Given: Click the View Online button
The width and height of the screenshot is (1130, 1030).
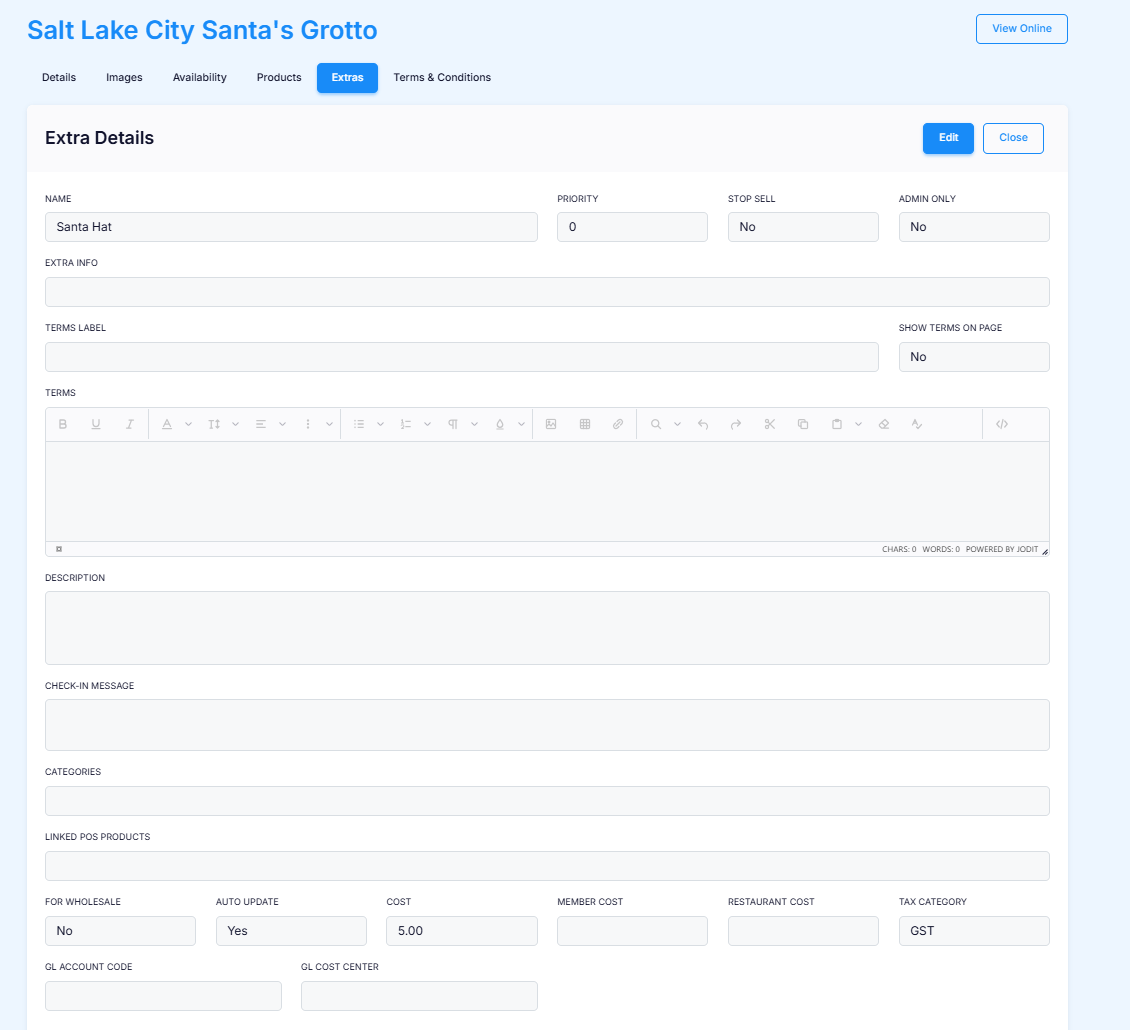Looking at the screenshot, I should coord(1022,29).
